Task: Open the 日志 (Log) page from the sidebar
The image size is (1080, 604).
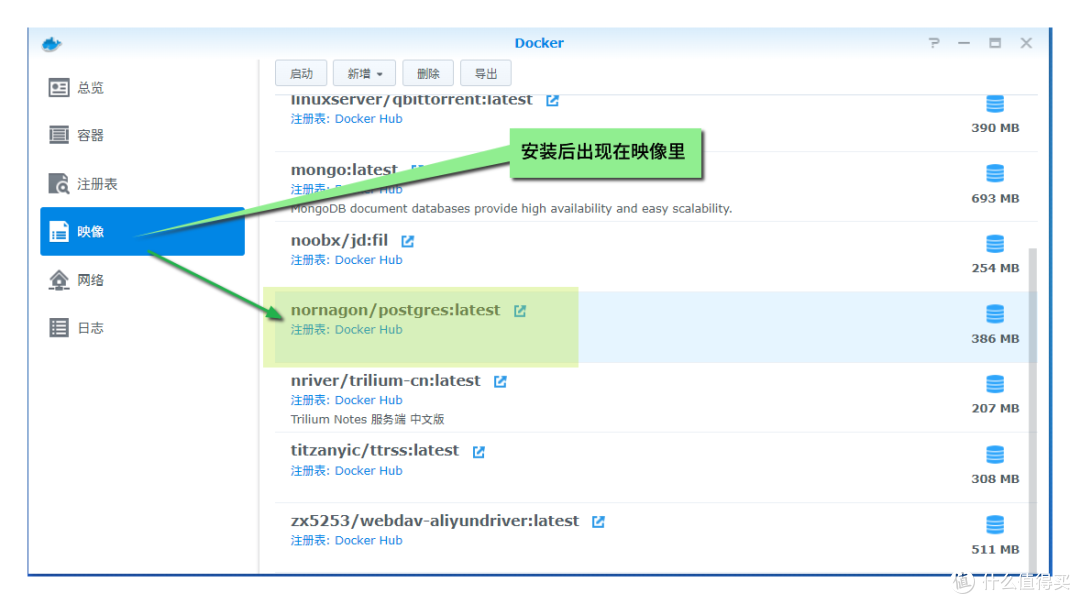Action: click(x=59, y=327)
